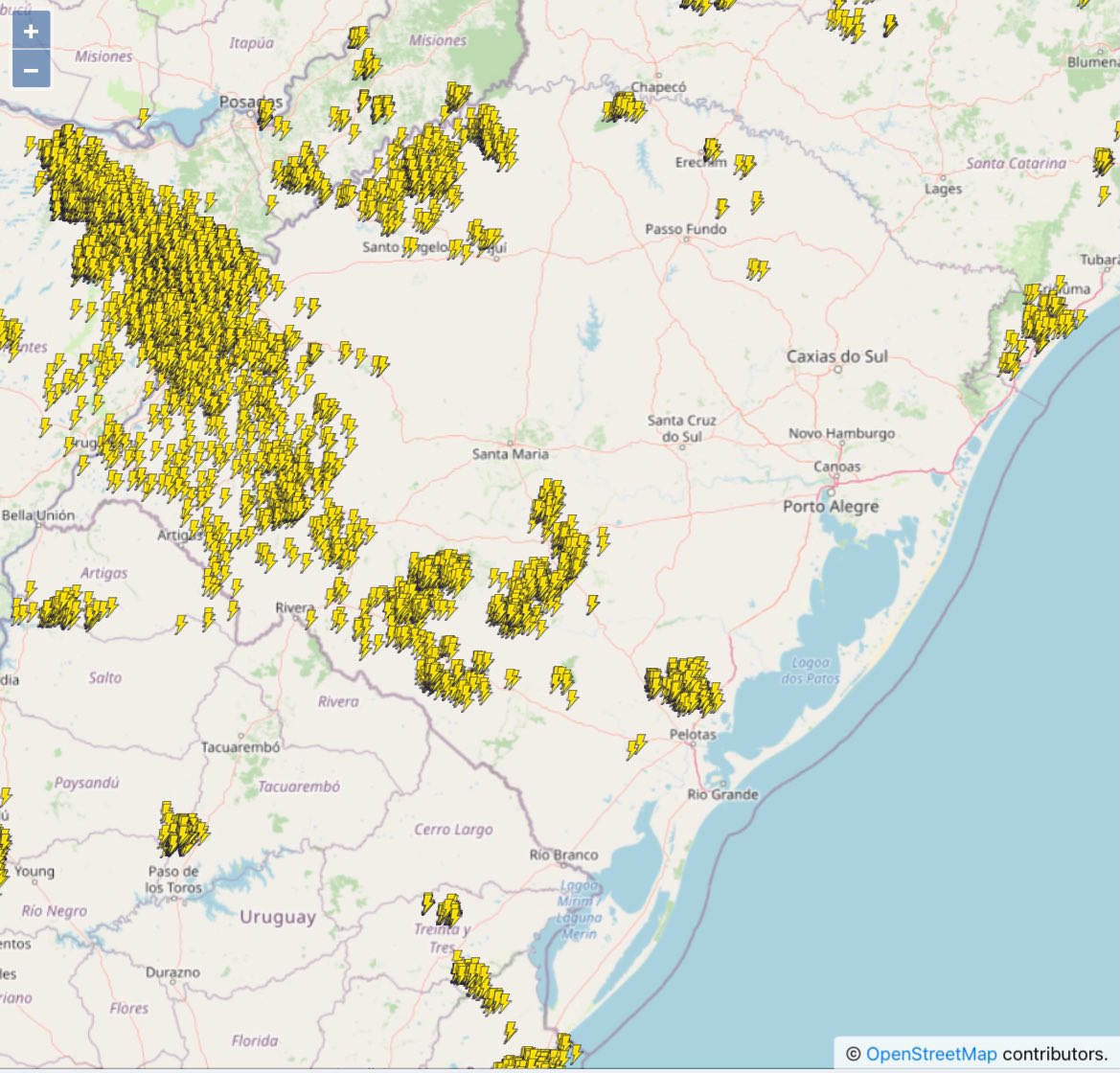
Task: Click the Salto region label
Action: [x=105, y=677]
